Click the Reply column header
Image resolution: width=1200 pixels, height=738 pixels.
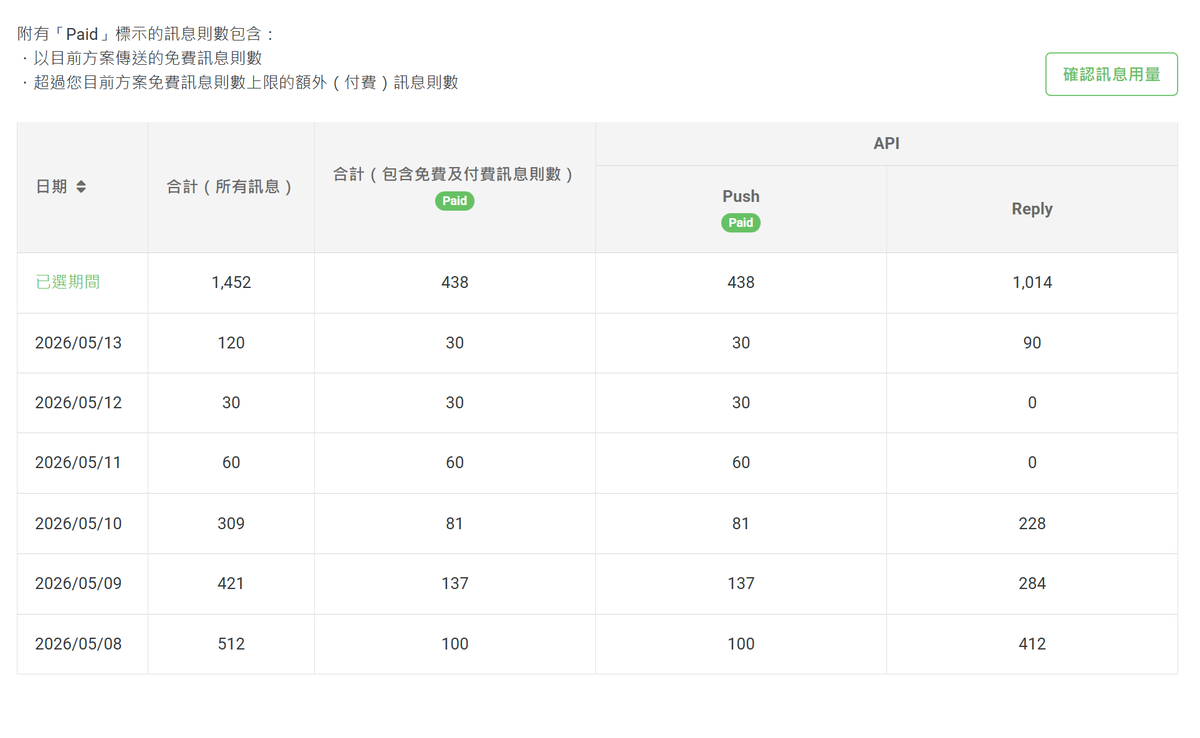[x=1032, y=209]
